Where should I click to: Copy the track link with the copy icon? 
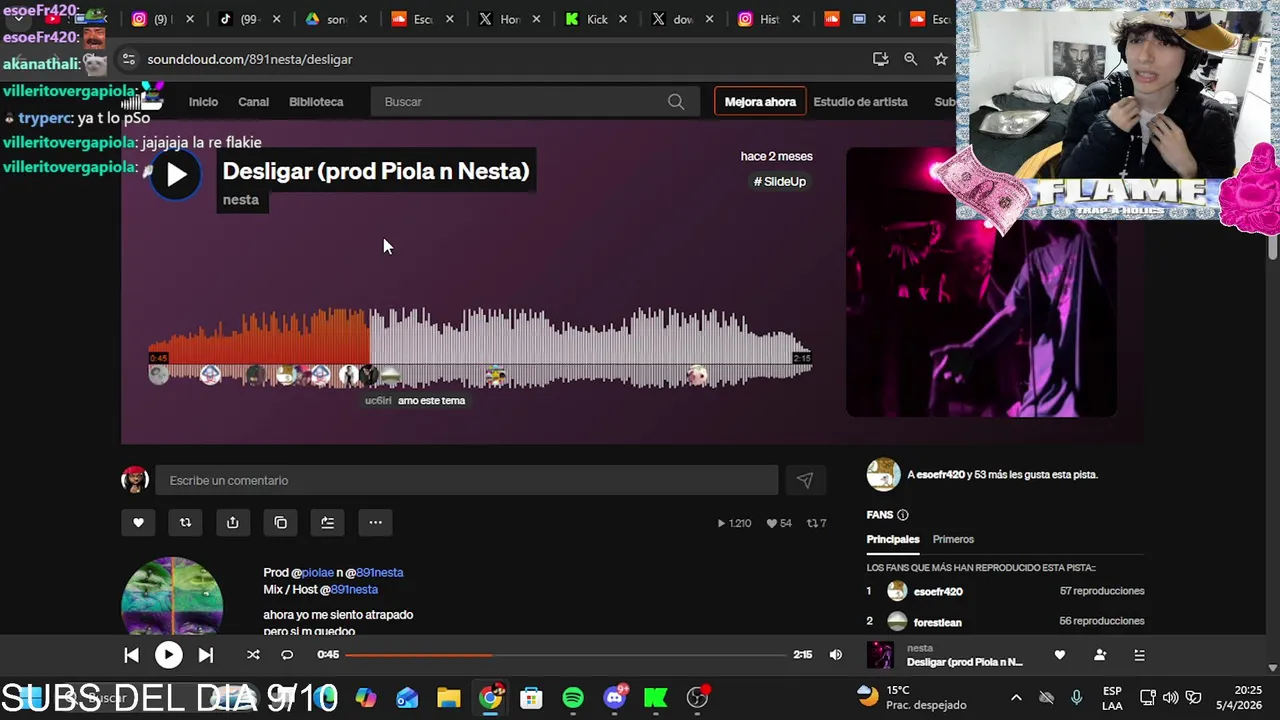pos(280,522)
